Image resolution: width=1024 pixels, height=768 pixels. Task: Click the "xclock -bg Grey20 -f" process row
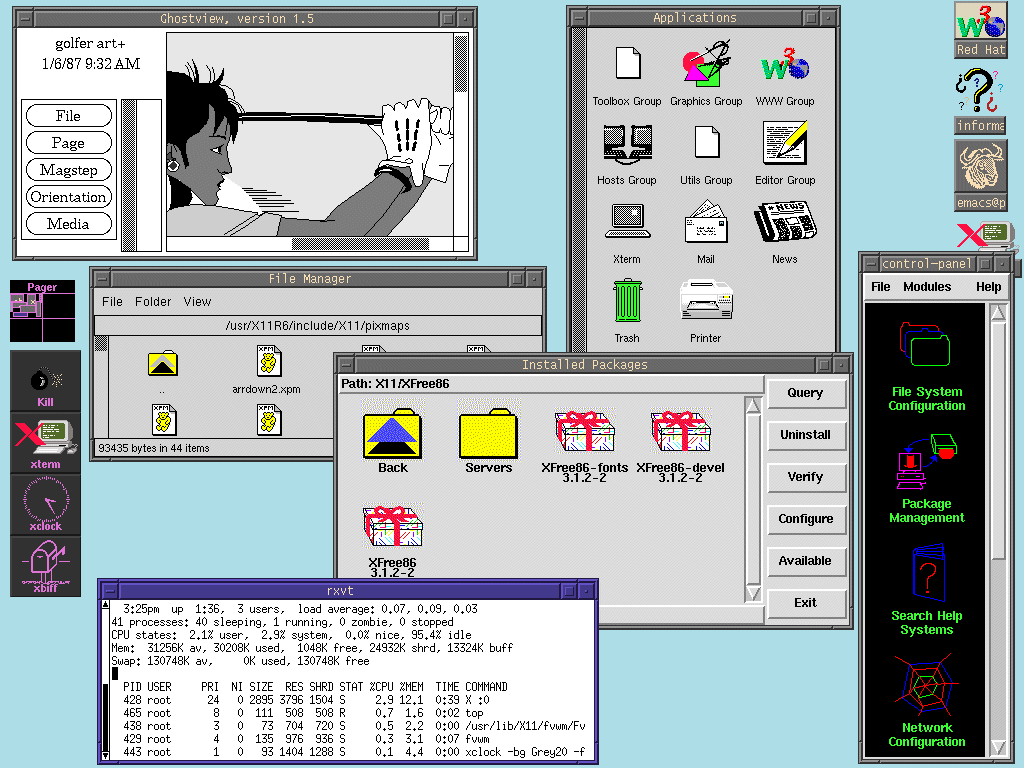(x=354, y=752)
